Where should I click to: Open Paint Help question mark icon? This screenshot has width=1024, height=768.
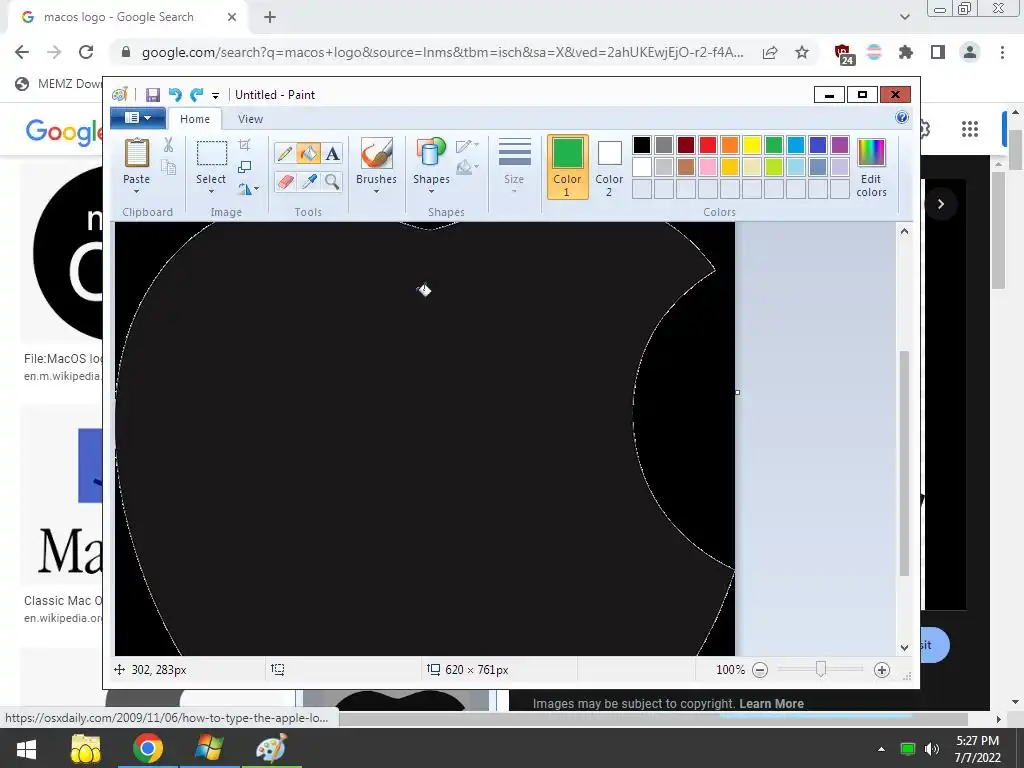[x=902, y=118]
